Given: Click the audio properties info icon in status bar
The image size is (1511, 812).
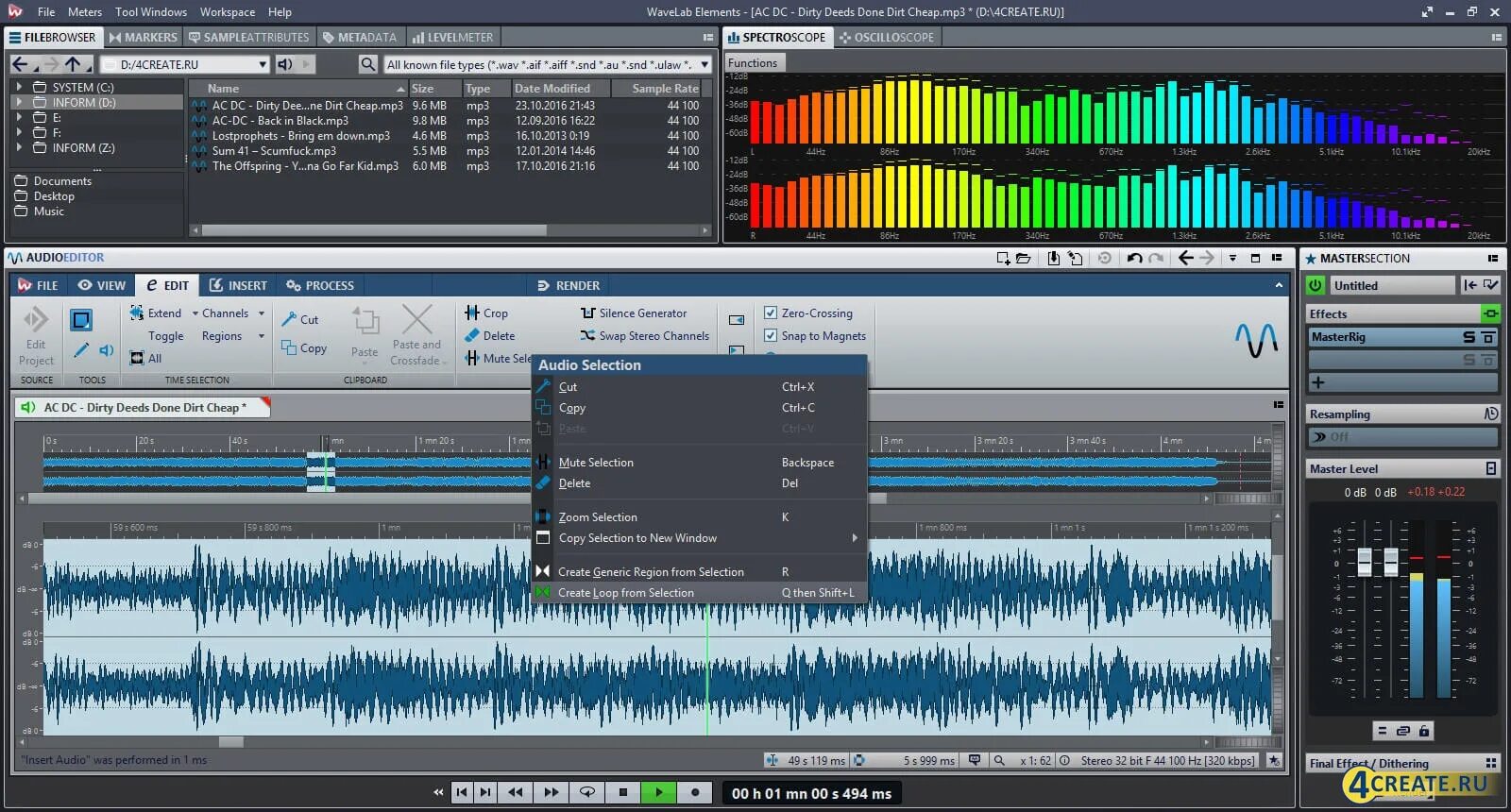Looking at the screenshot, I should (x=1064, y=760).
